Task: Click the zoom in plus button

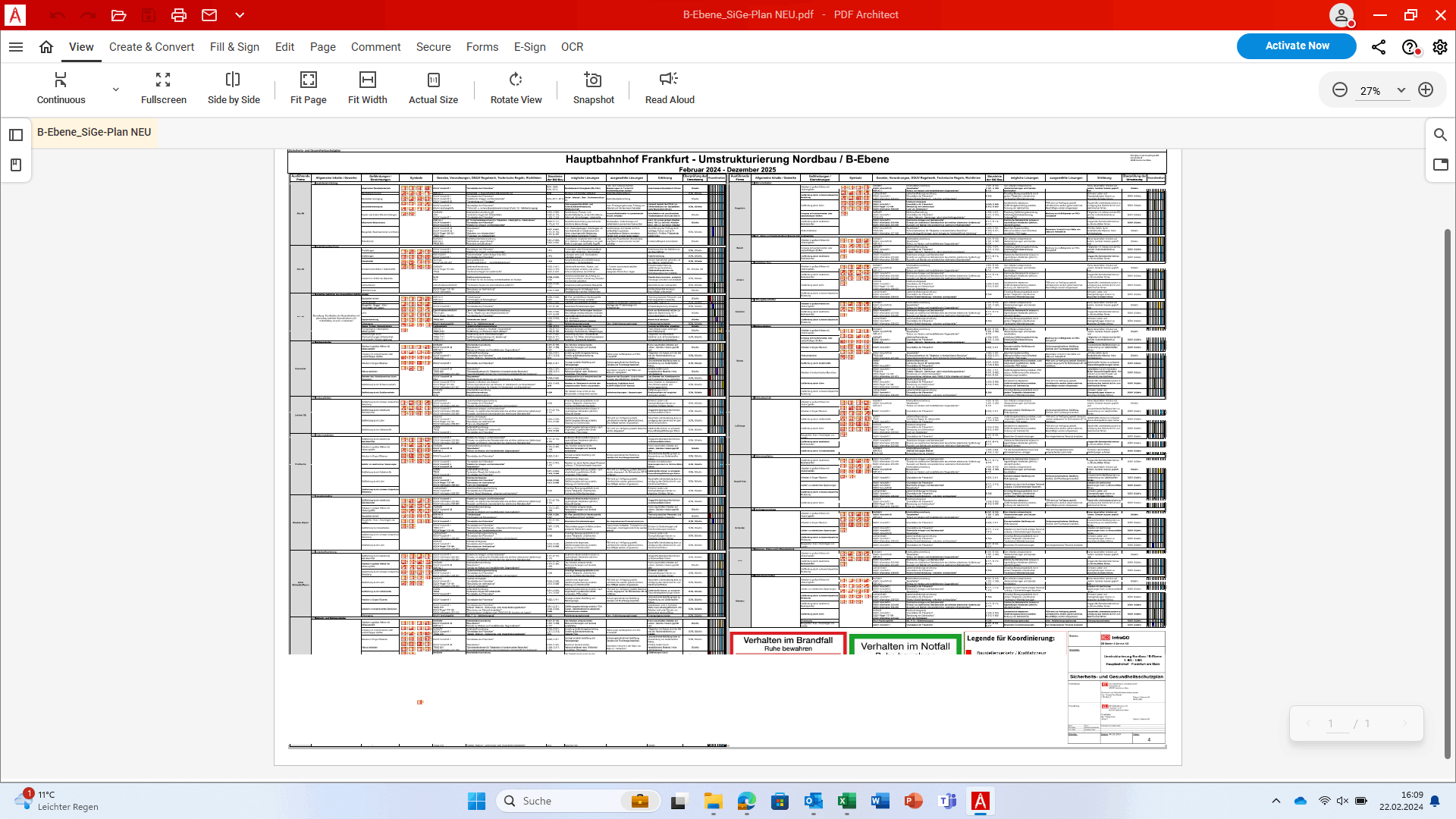Action: [x=1426, y=90]
